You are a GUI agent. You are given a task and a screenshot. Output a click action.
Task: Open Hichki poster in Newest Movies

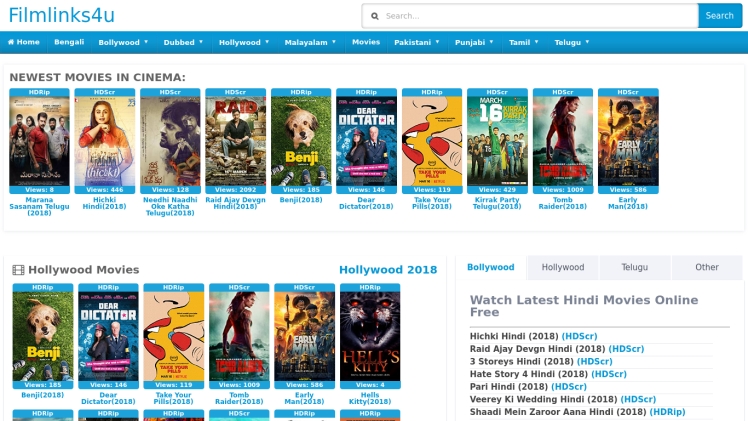[104, 141]
